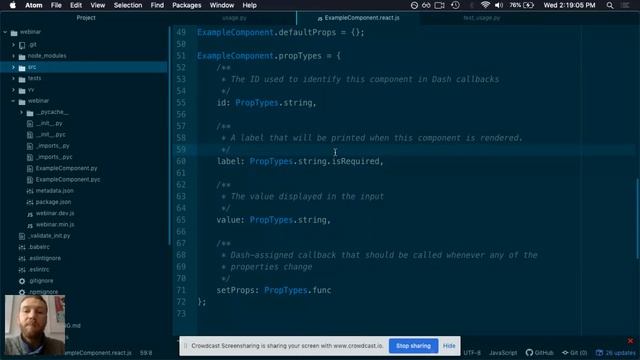
Task: Click the battery 76% indicator
Action: [522, 5]
